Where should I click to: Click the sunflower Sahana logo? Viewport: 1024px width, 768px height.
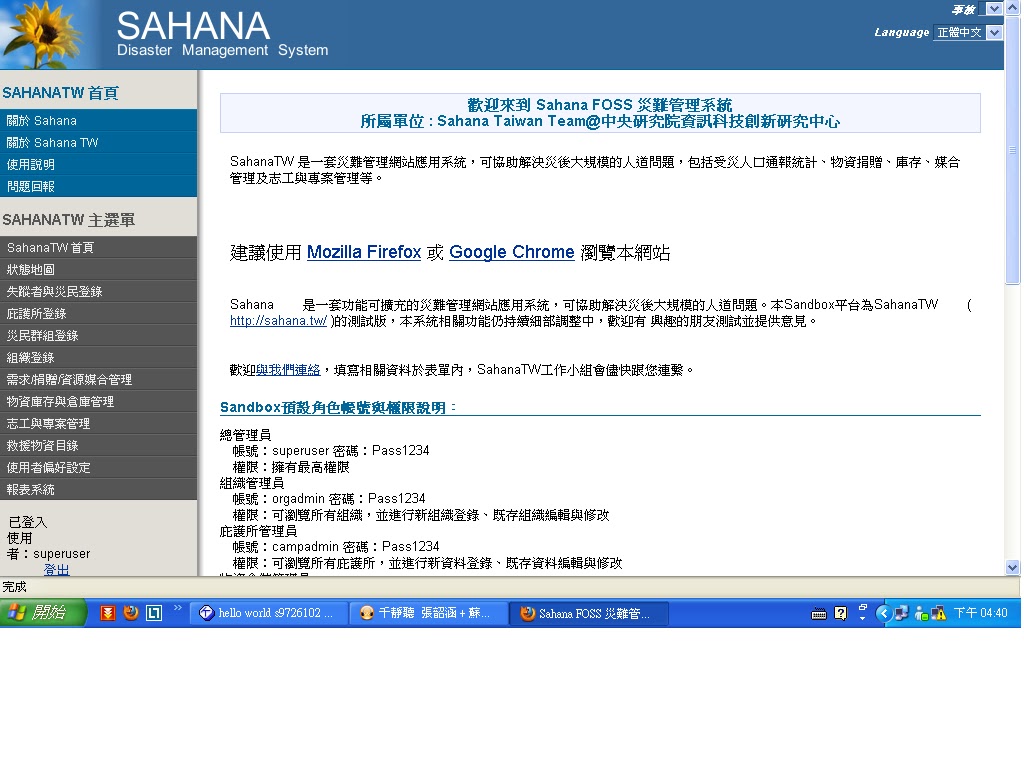tap(44, 34)
